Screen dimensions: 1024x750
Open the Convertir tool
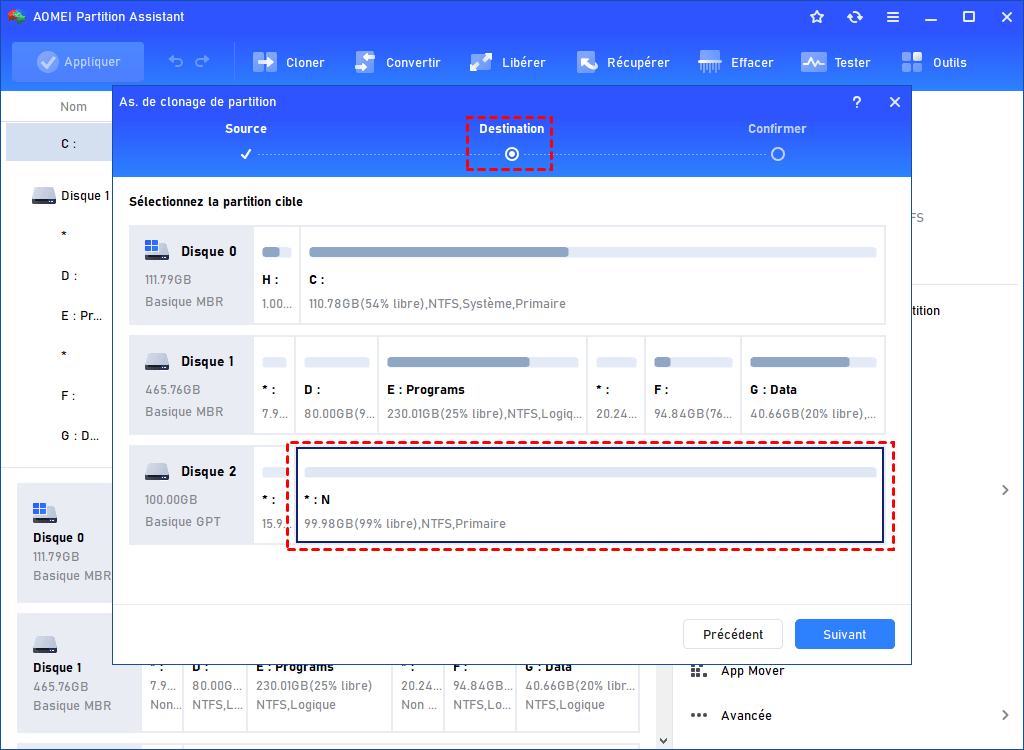tap(398, 62)
